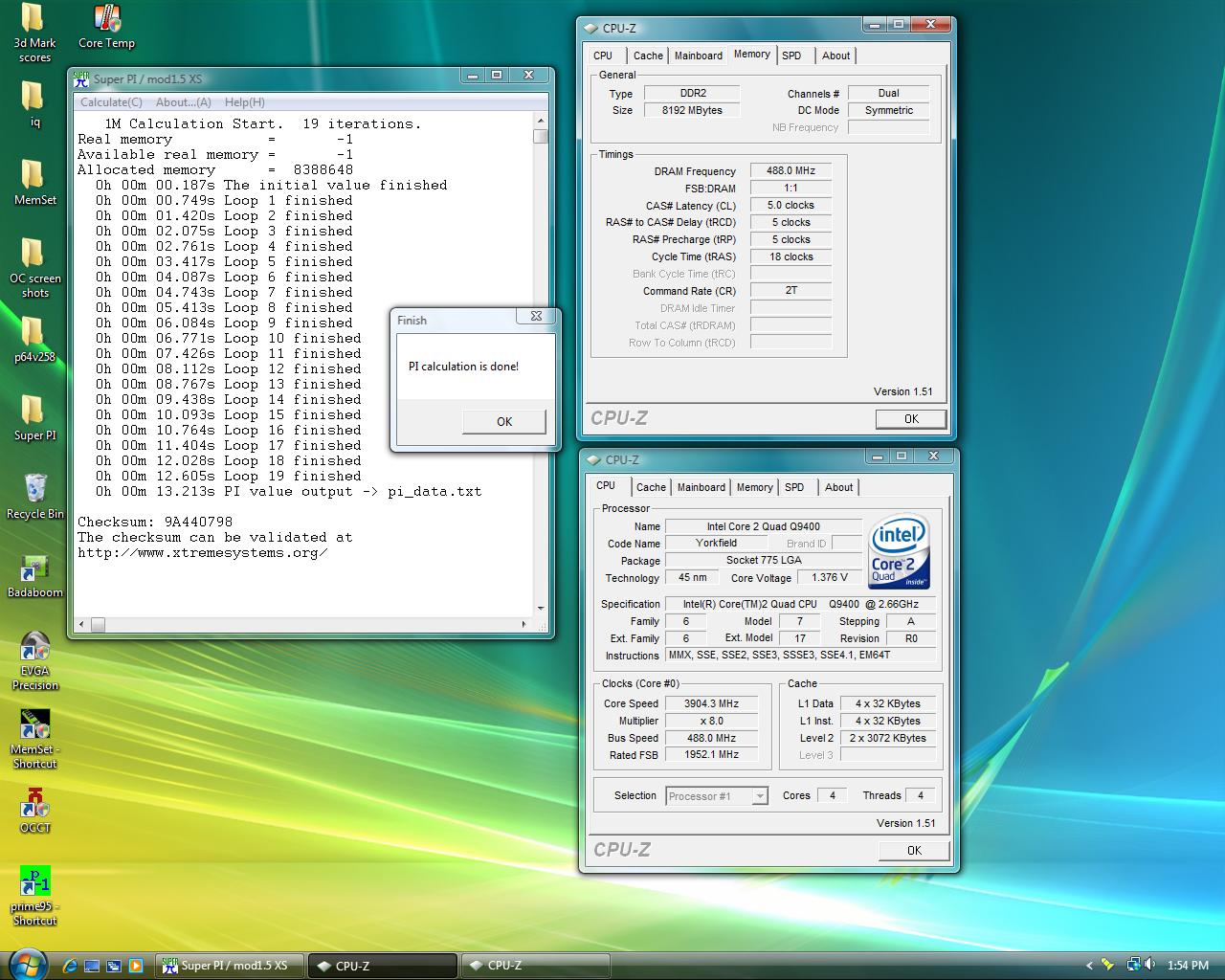This screenshot has height=980, width=1225.
Task: Open the OC screen shots folder
Action: 34,268
